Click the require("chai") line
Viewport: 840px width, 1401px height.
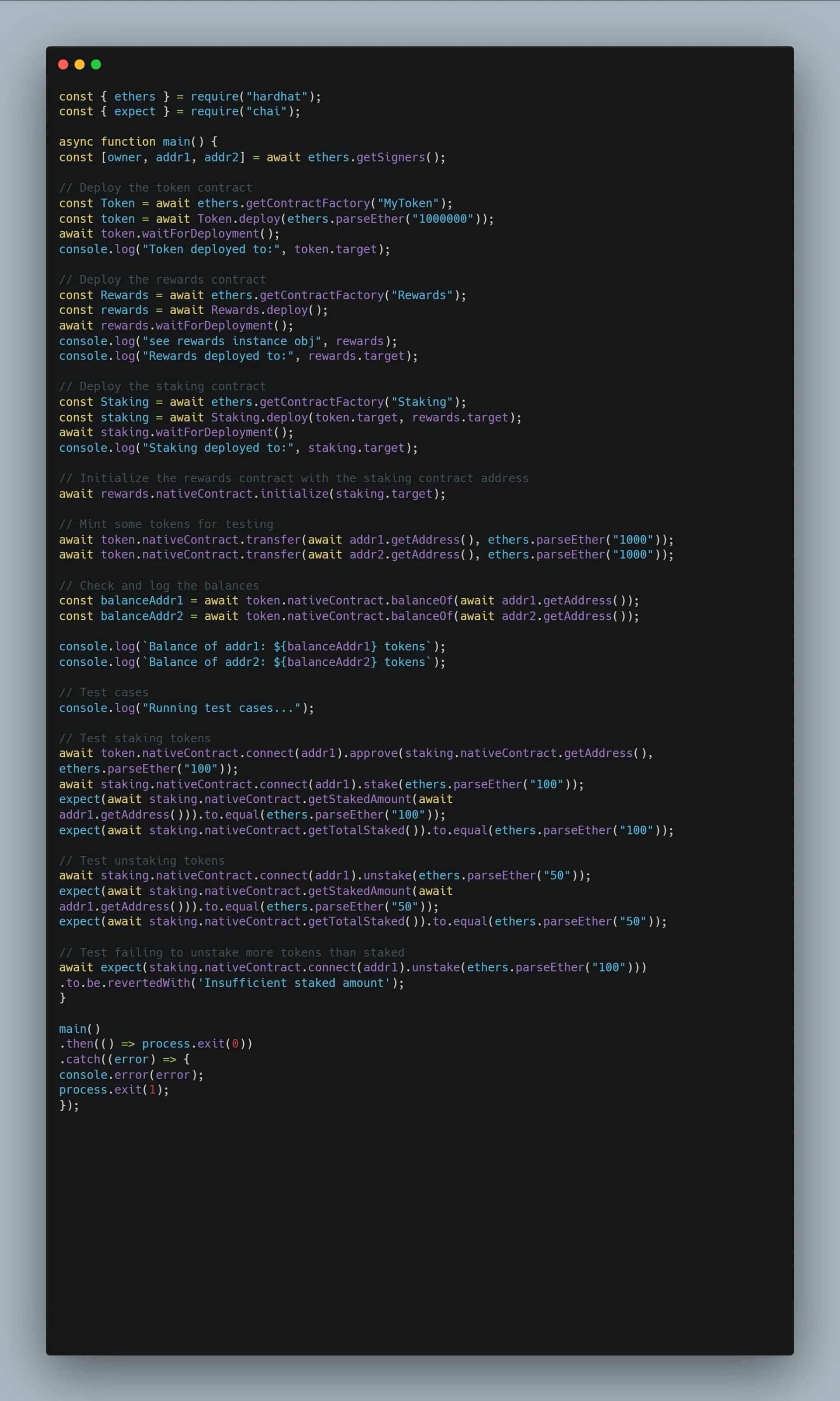click(x=180, y=112)
